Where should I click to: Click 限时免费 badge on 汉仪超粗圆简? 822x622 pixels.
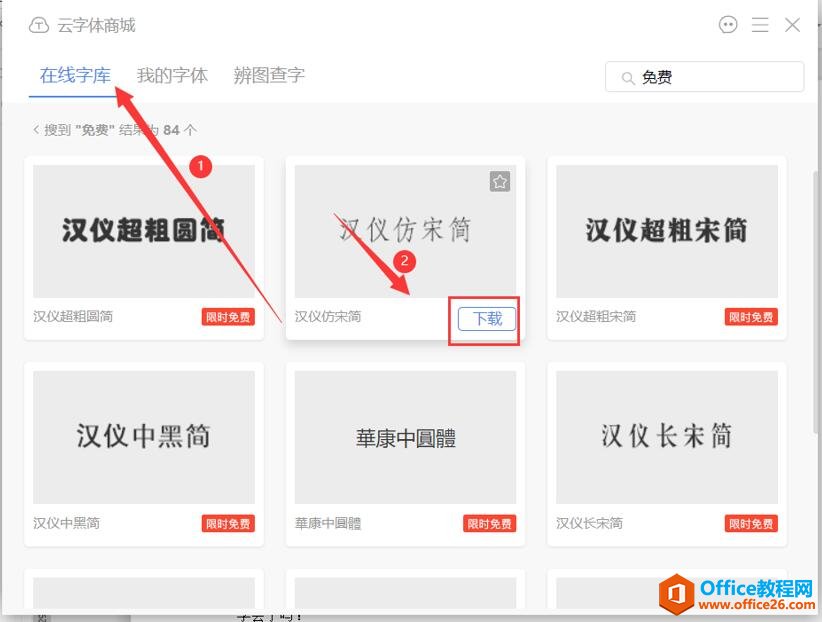[228, 317]
